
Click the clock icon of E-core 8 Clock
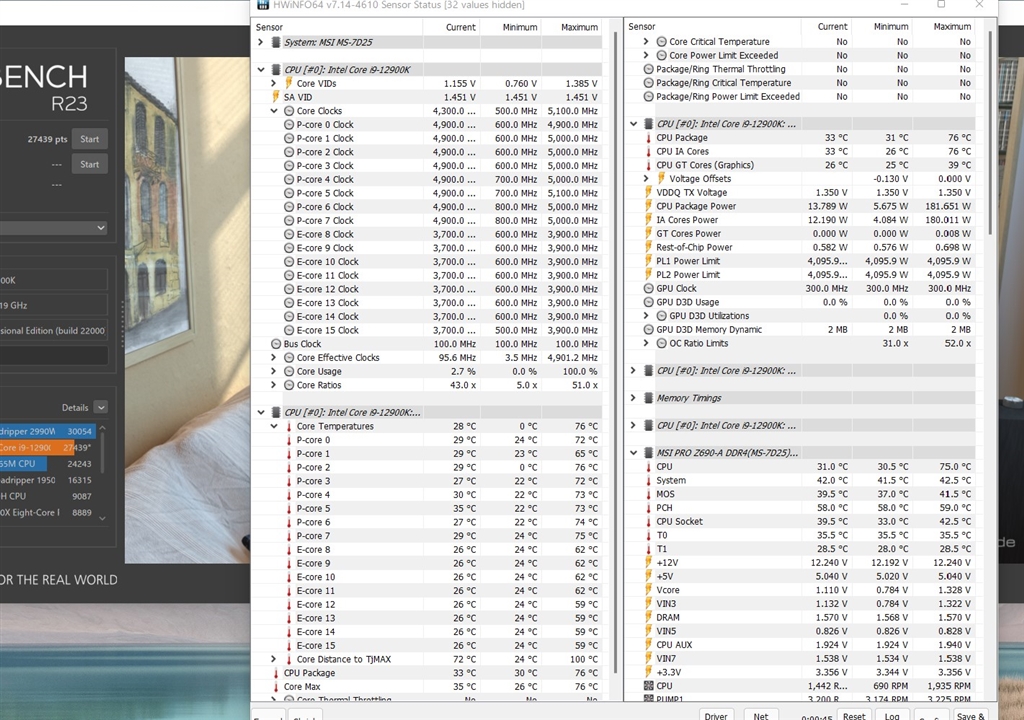[x=289, y=234]
